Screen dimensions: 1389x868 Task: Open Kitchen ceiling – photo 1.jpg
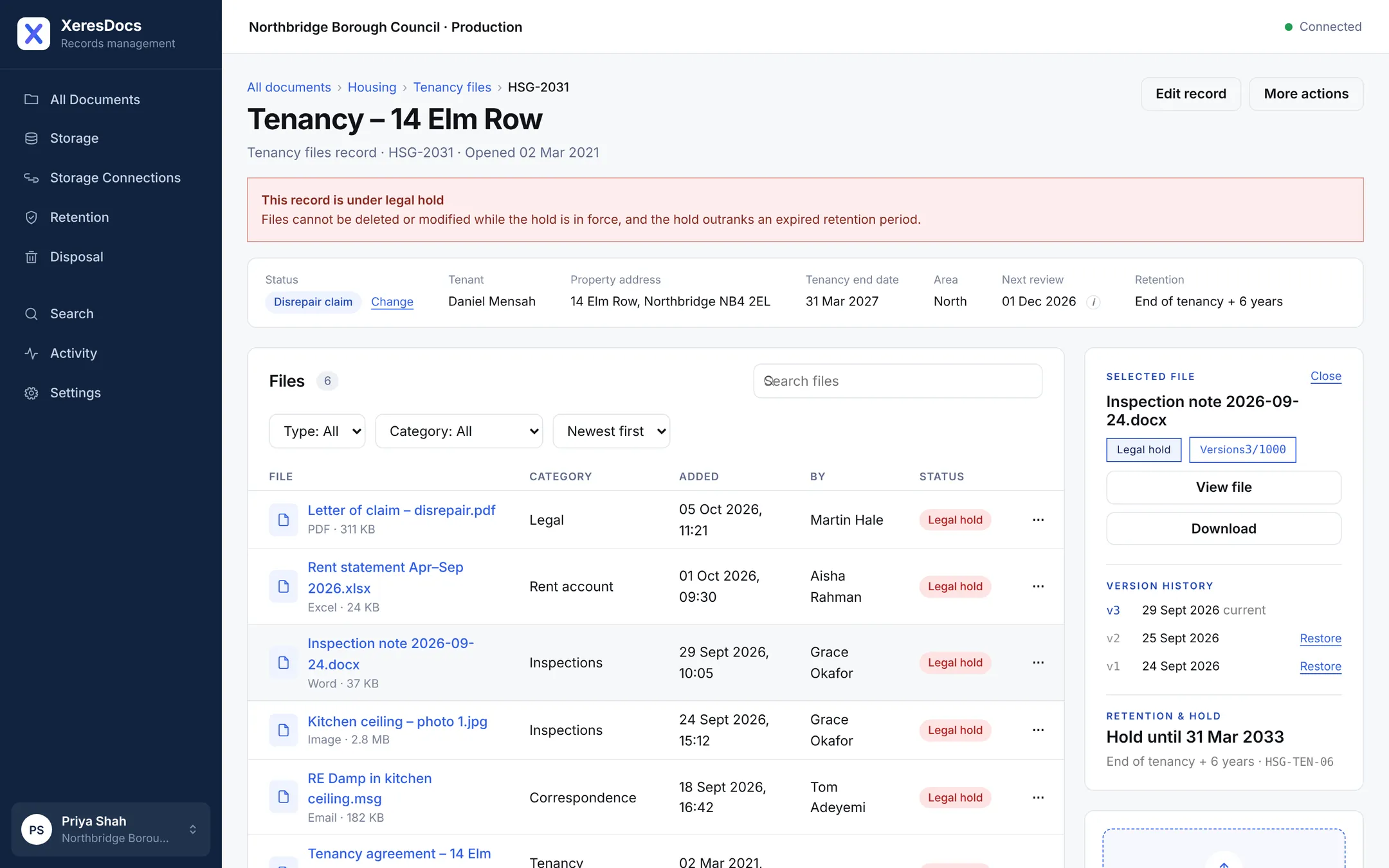[x=397, y=721]
